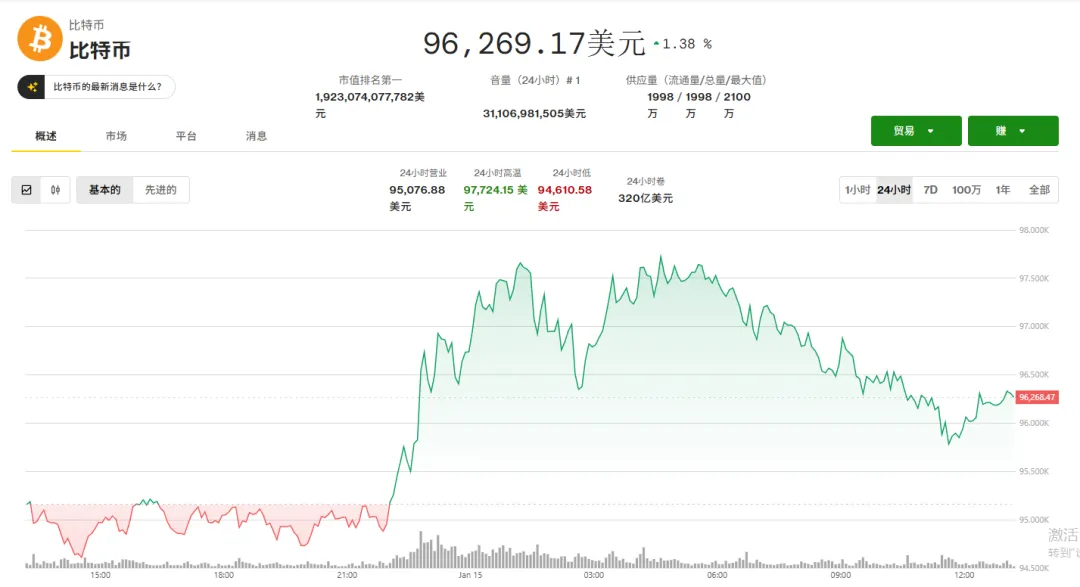Click the 06:00 time axis label

click(717, 575)
